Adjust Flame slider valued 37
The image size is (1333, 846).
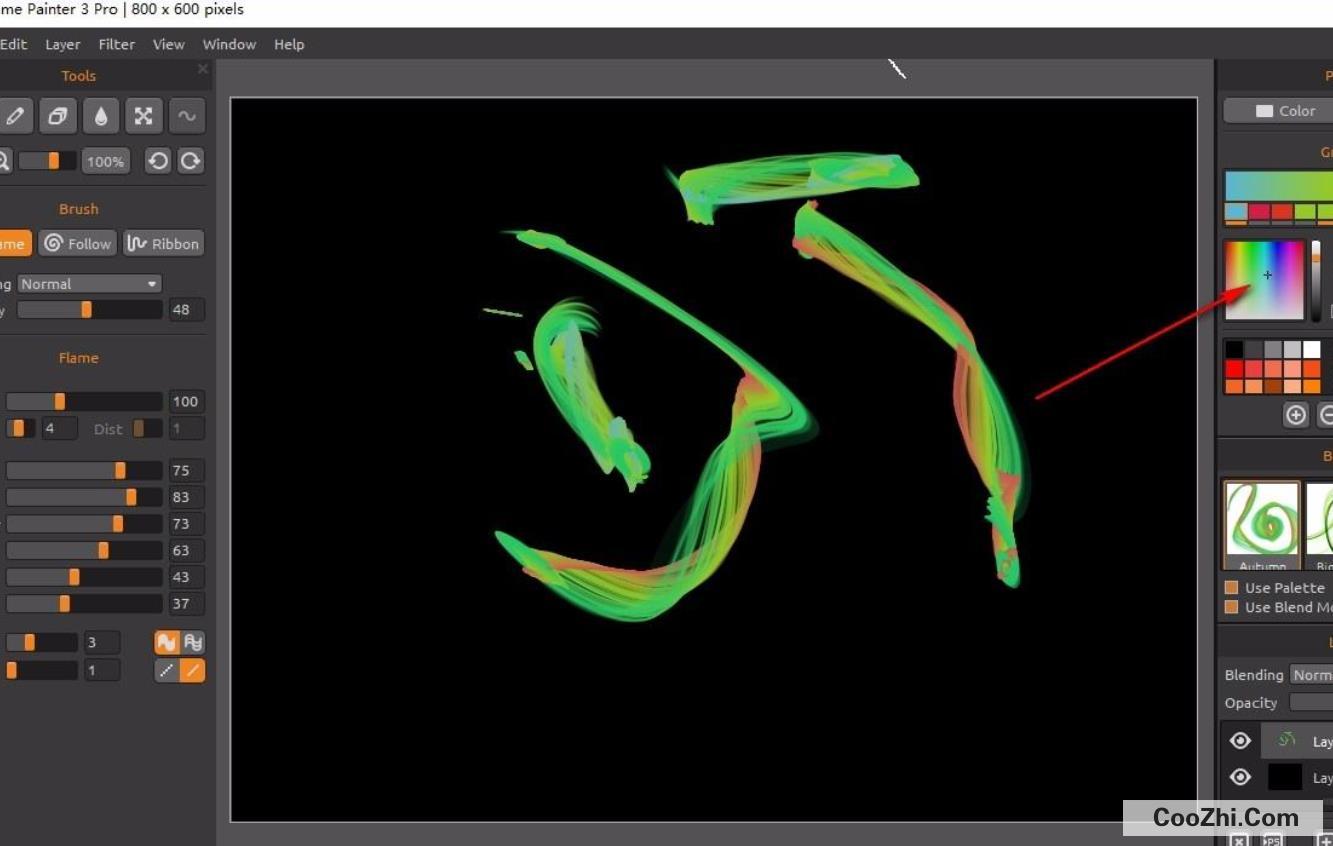point(84,603)
